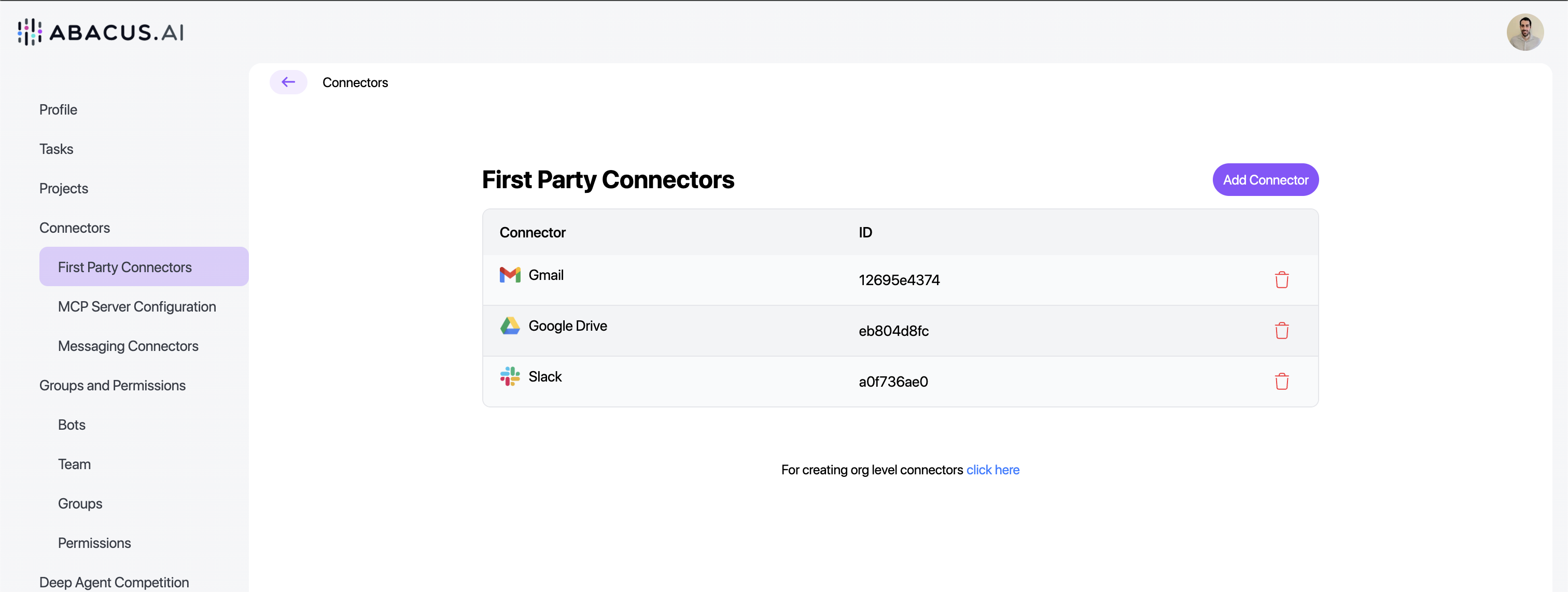Go to the Projects section
The width and height of the screenshot is (1568, 592).
click(63, 188)
